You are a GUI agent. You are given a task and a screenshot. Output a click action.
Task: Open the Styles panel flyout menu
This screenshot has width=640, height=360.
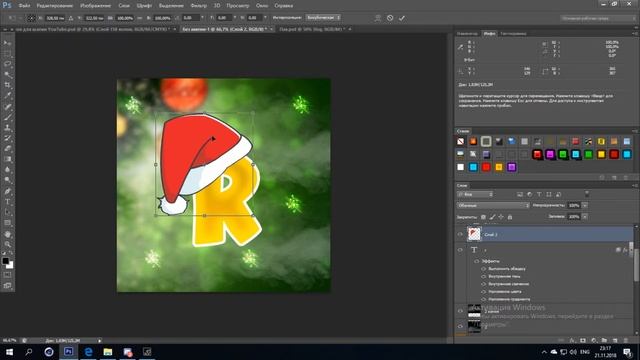(635, 131)
